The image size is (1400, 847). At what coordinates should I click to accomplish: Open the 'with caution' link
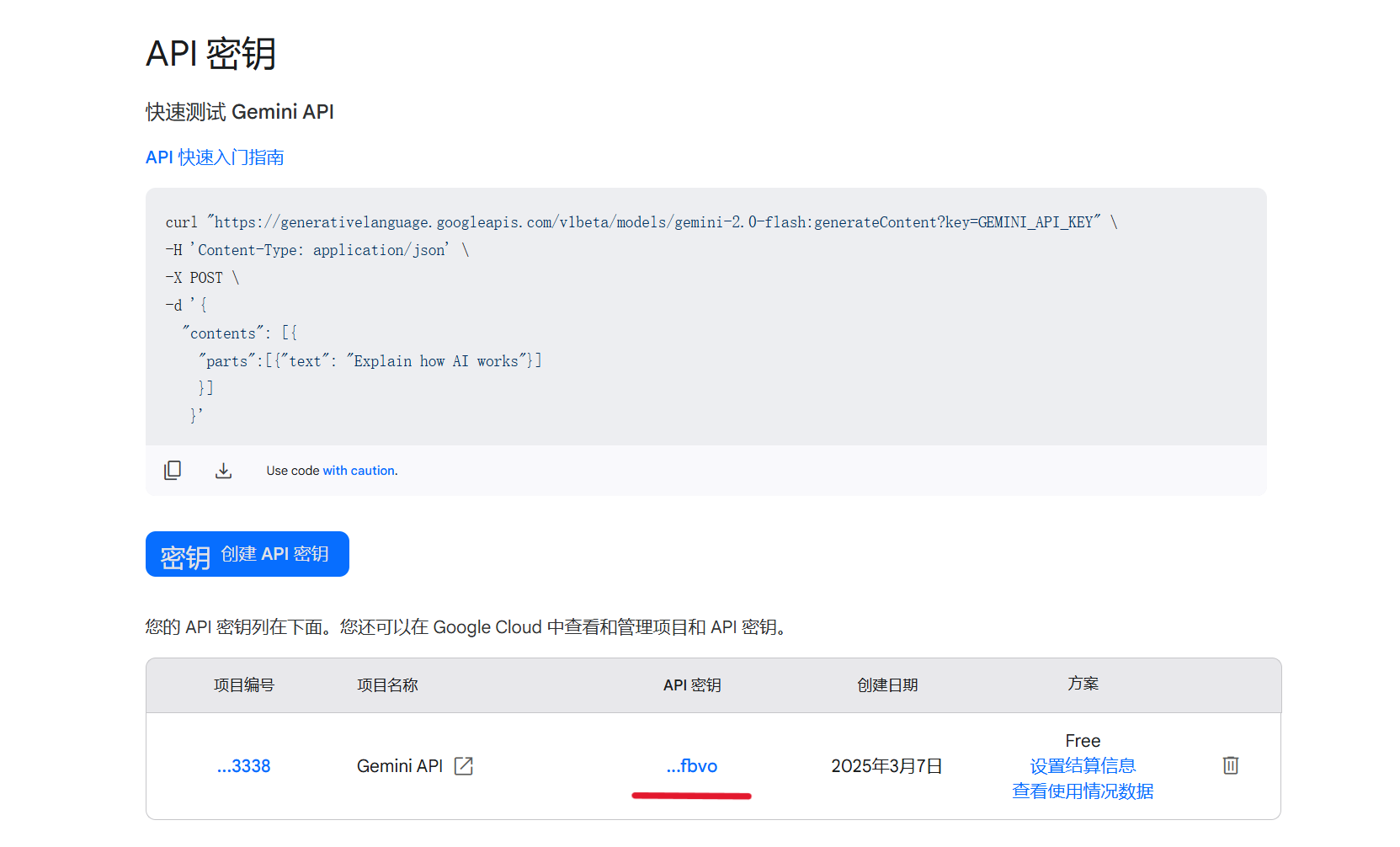pyautogui.click(x=359, y=471)
